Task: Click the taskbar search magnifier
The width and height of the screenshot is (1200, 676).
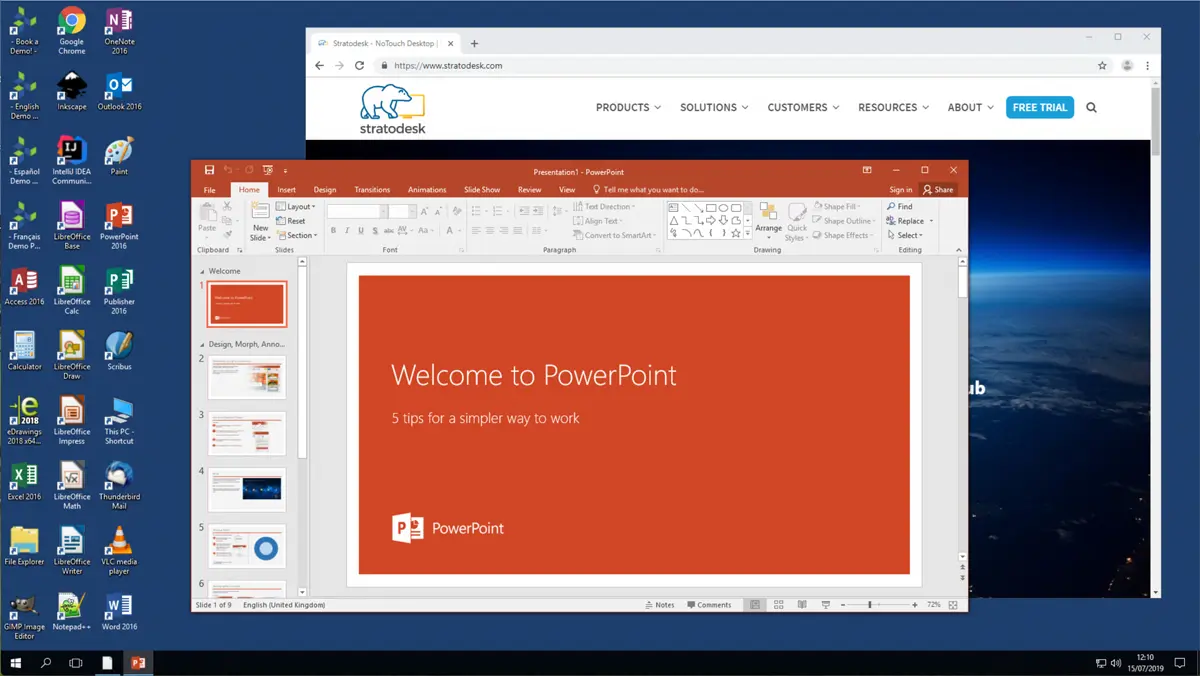Action: tap(46, 663)
